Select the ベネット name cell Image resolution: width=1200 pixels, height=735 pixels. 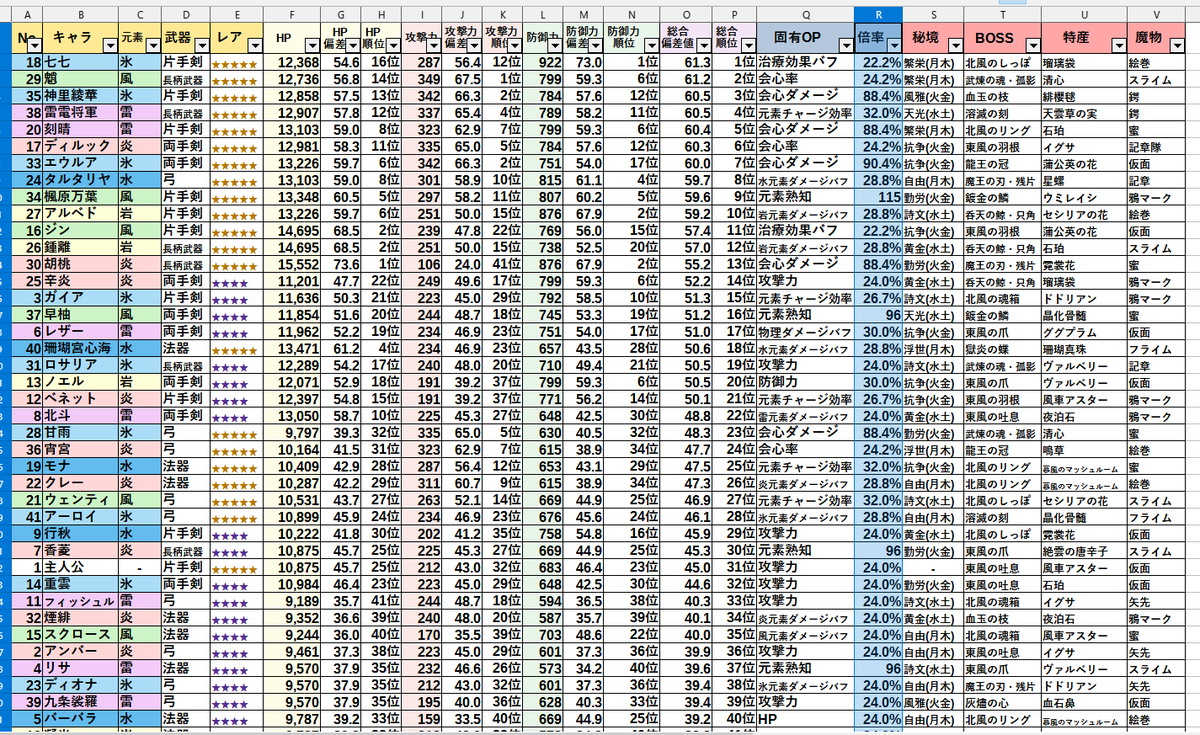point(81,400)
